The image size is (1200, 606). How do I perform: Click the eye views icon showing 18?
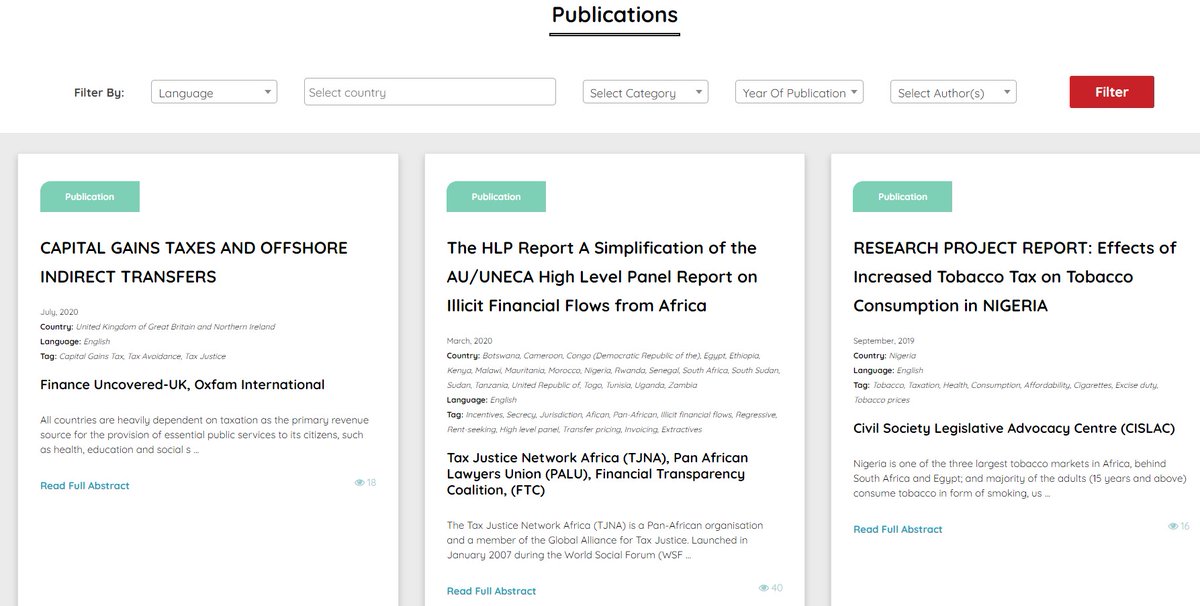coord(360,483)
